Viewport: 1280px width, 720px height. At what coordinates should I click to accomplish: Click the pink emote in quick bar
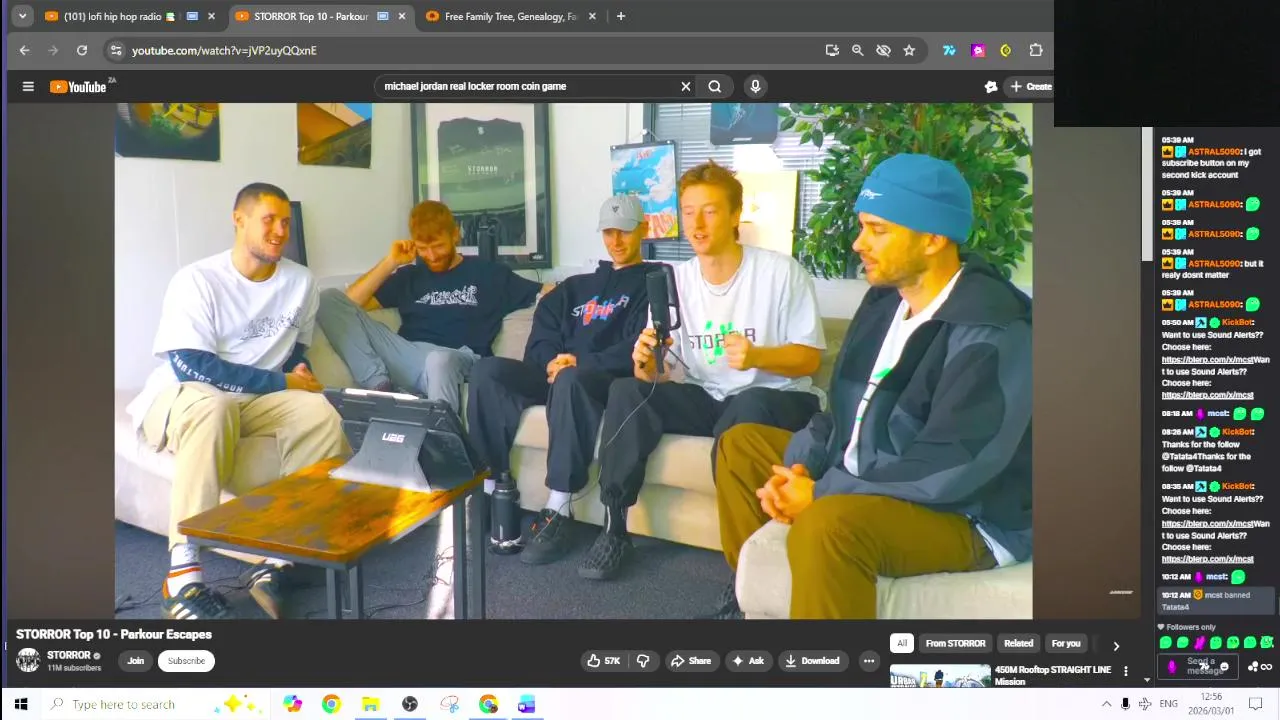point(1200,643)
